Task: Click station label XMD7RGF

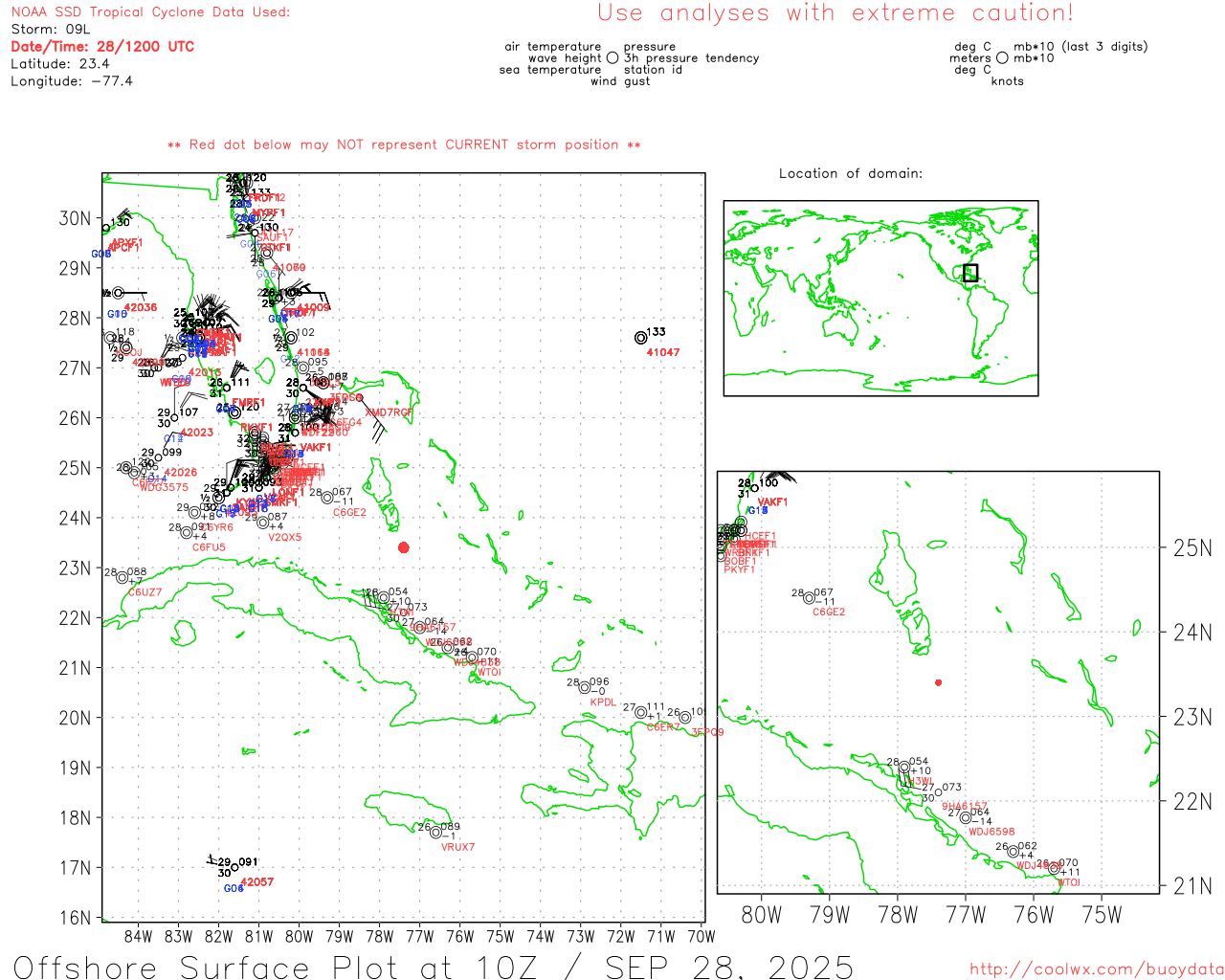Action: [389, 413]
